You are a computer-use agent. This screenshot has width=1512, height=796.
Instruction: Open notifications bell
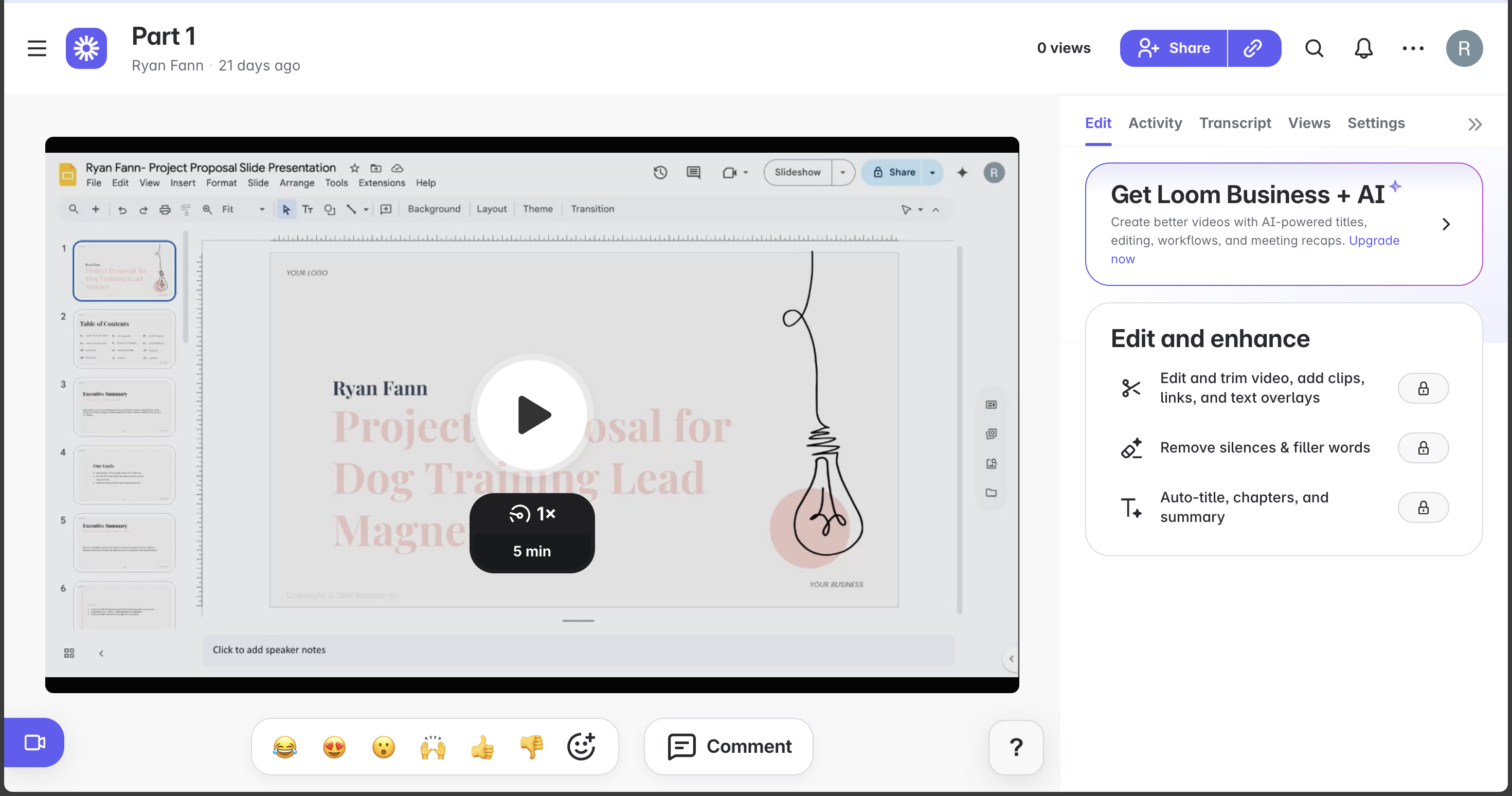pos(1363,48)
